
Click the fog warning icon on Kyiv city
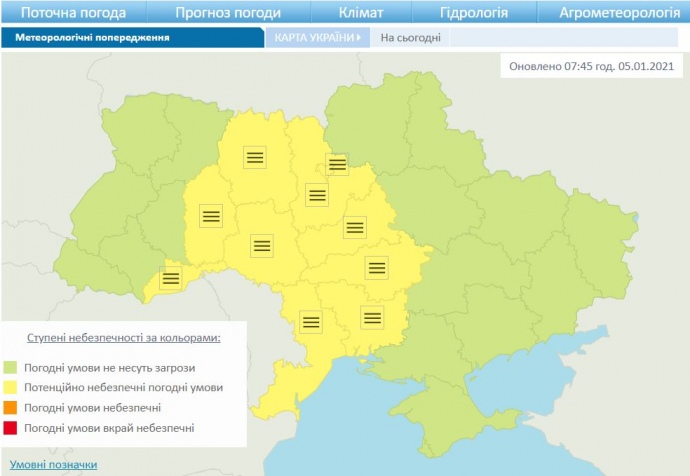337,165
